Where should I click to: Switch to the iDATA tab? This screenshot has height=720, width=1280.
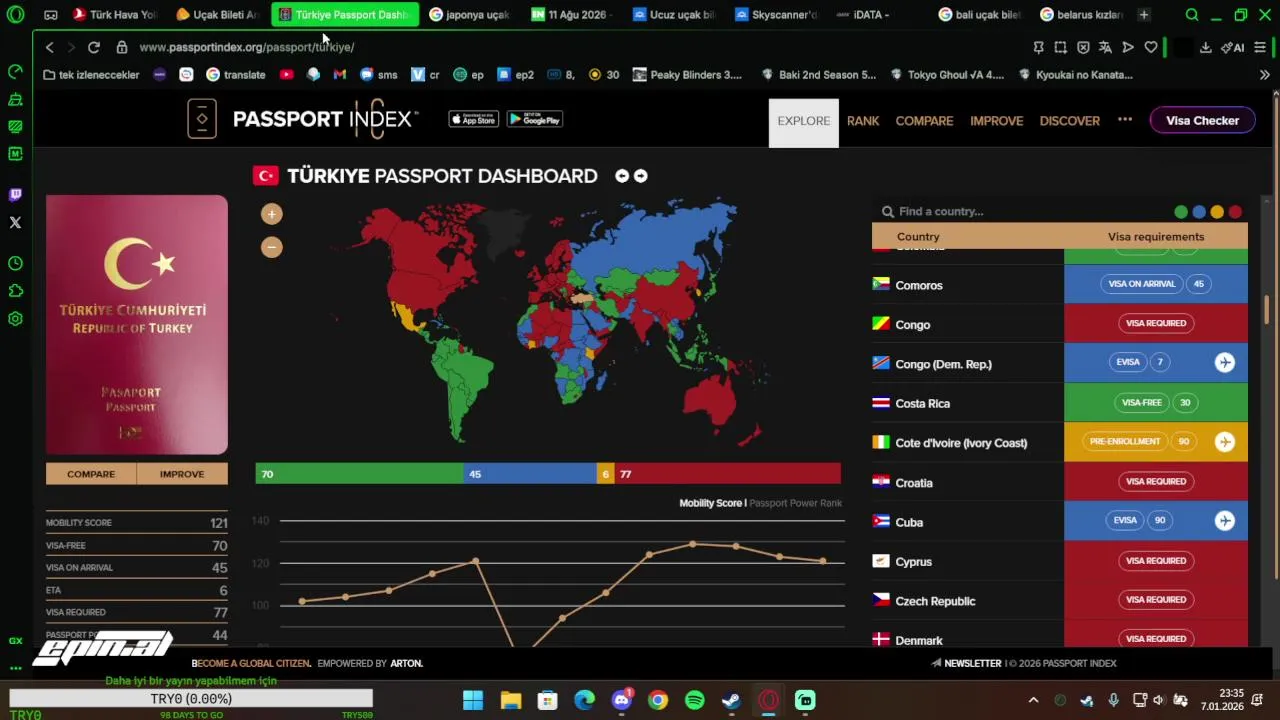[877, 15]
